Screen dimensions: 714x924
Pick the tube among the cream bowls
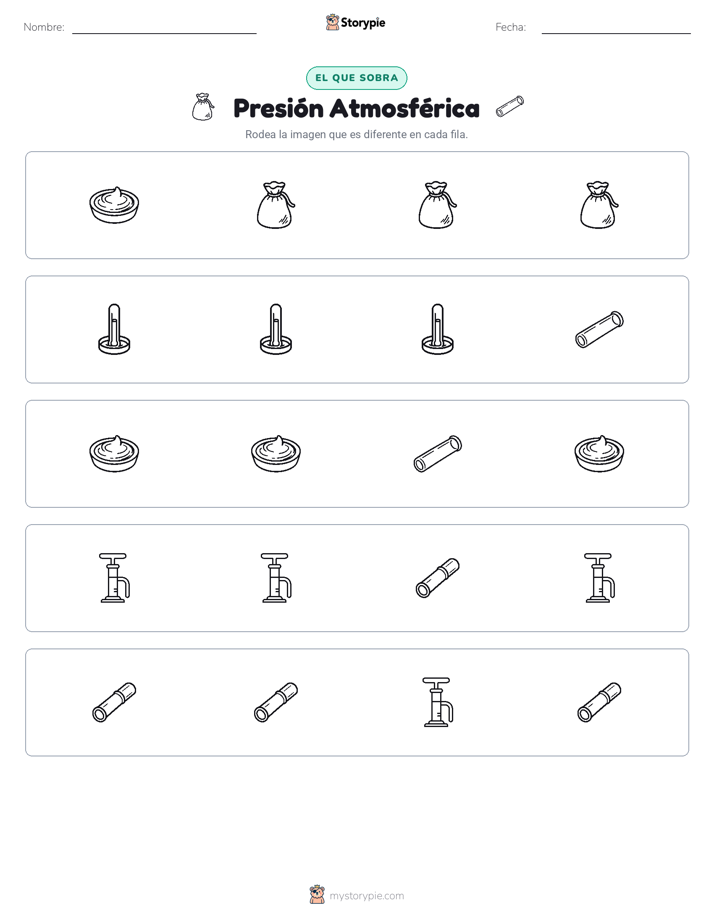coord(438,454)
